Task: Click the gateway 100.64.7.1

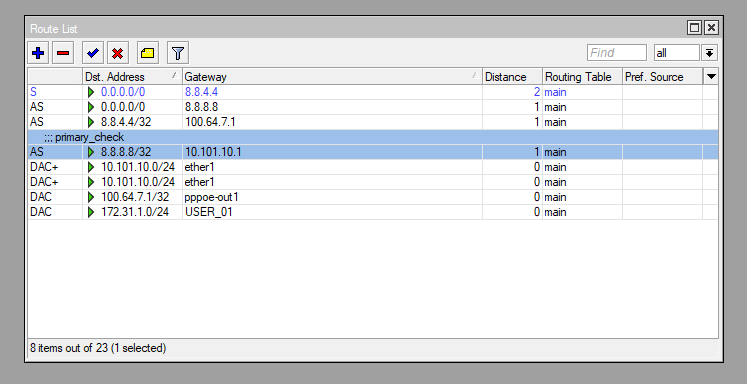Action: 210,122
